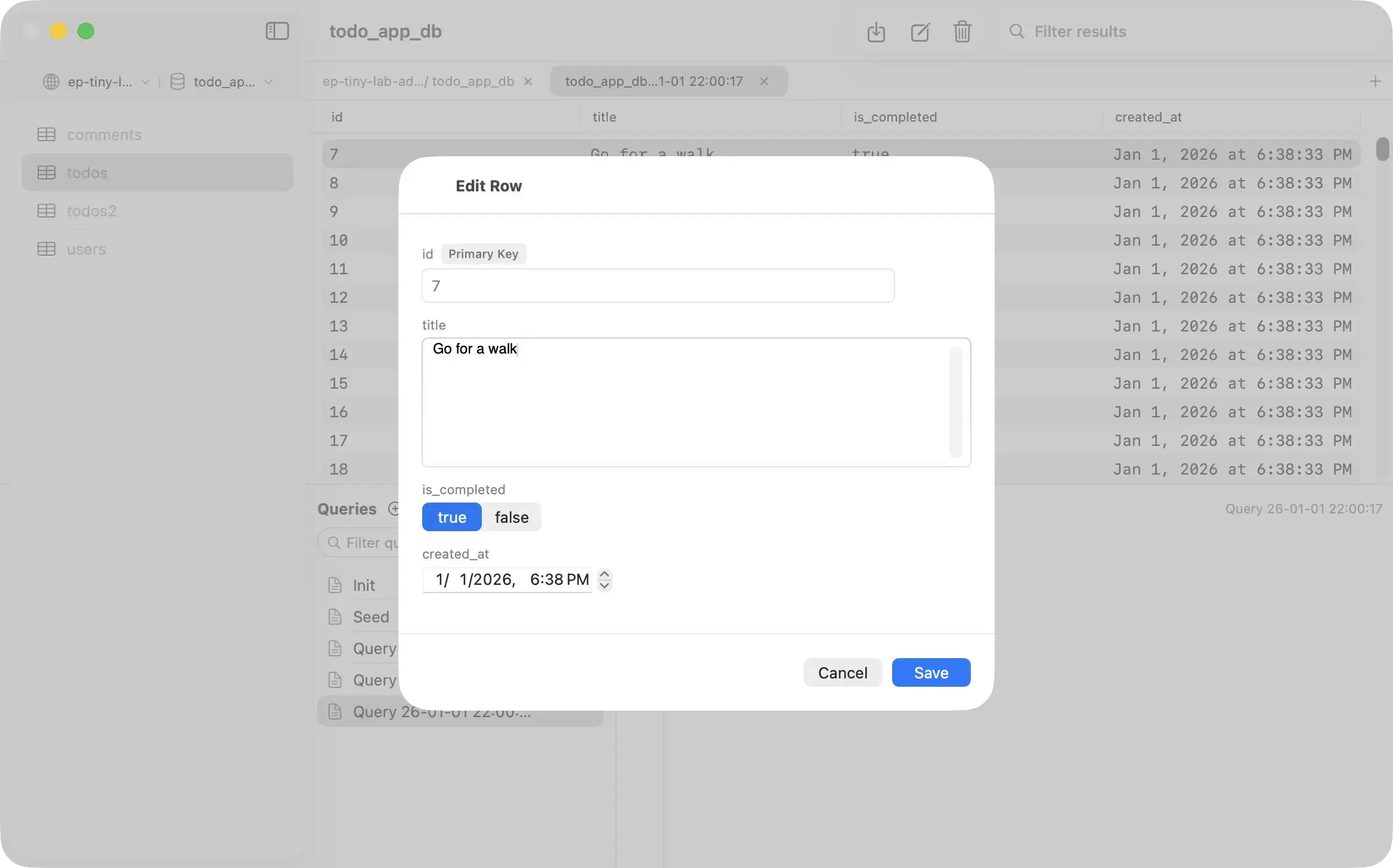The width and height of the screenshot is (1393, 868).
Task: Click the trash delete icon in toolbar
Action: coord(962,32)
